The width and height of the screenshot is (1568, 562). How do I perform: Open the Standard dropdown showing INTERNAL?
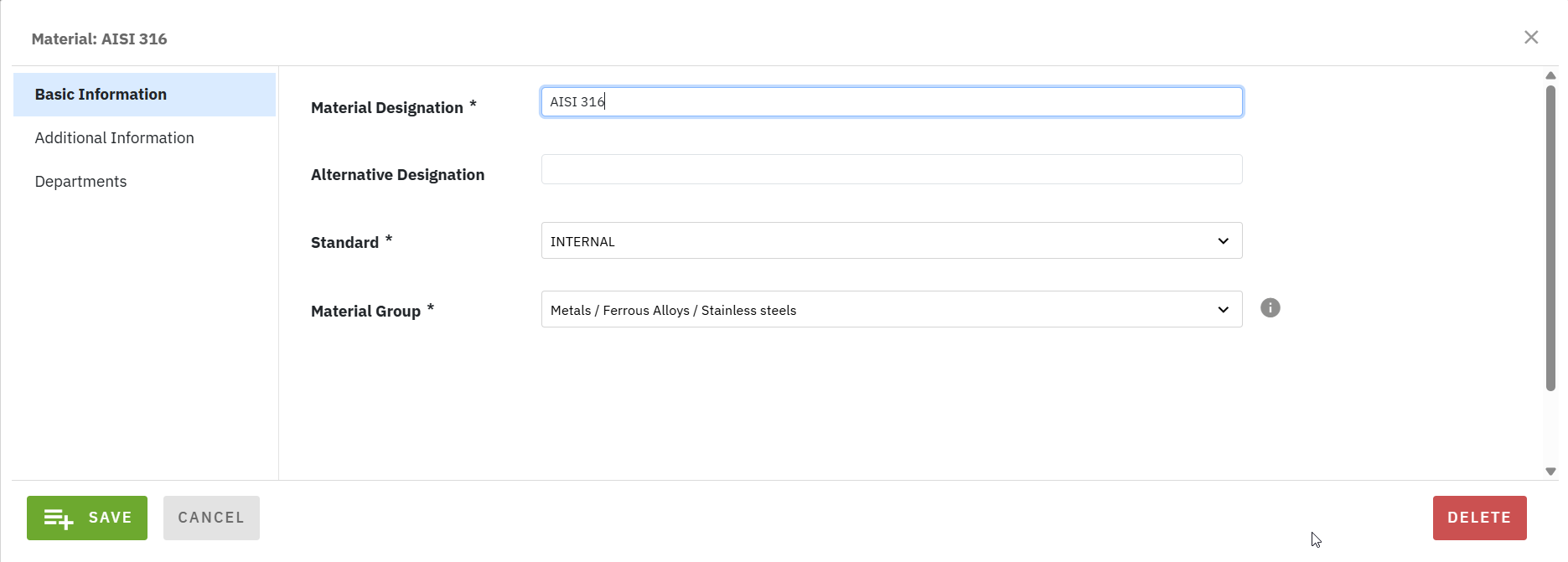tap(892, 241)
